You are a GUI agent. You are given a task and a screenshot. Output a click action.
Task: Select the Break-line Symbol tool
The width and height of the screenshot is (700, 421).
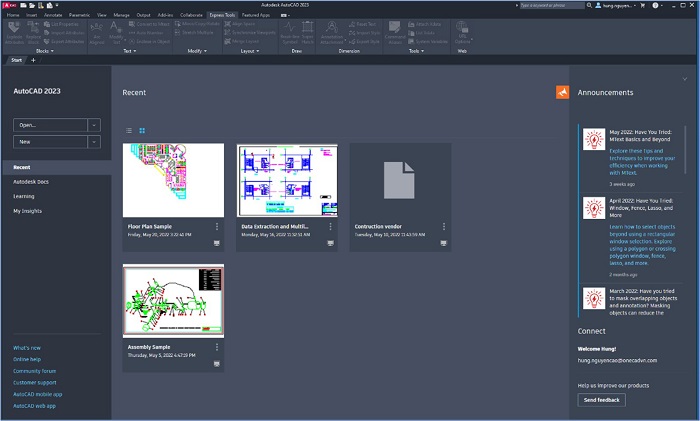289,33
